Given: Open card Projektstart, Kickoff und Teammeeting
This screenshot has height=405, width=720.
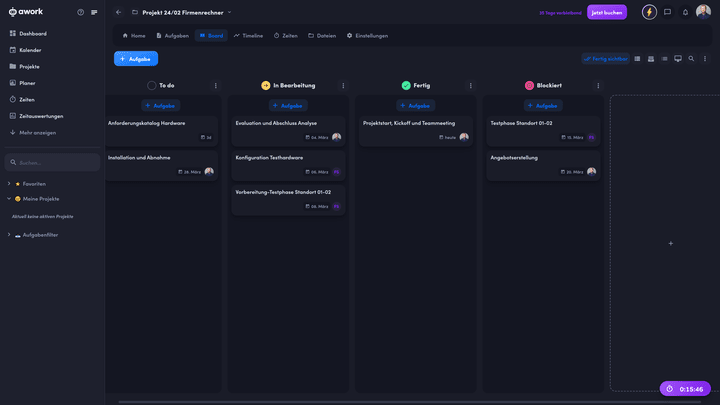Looking at the screenshot, I should (416, 131).
